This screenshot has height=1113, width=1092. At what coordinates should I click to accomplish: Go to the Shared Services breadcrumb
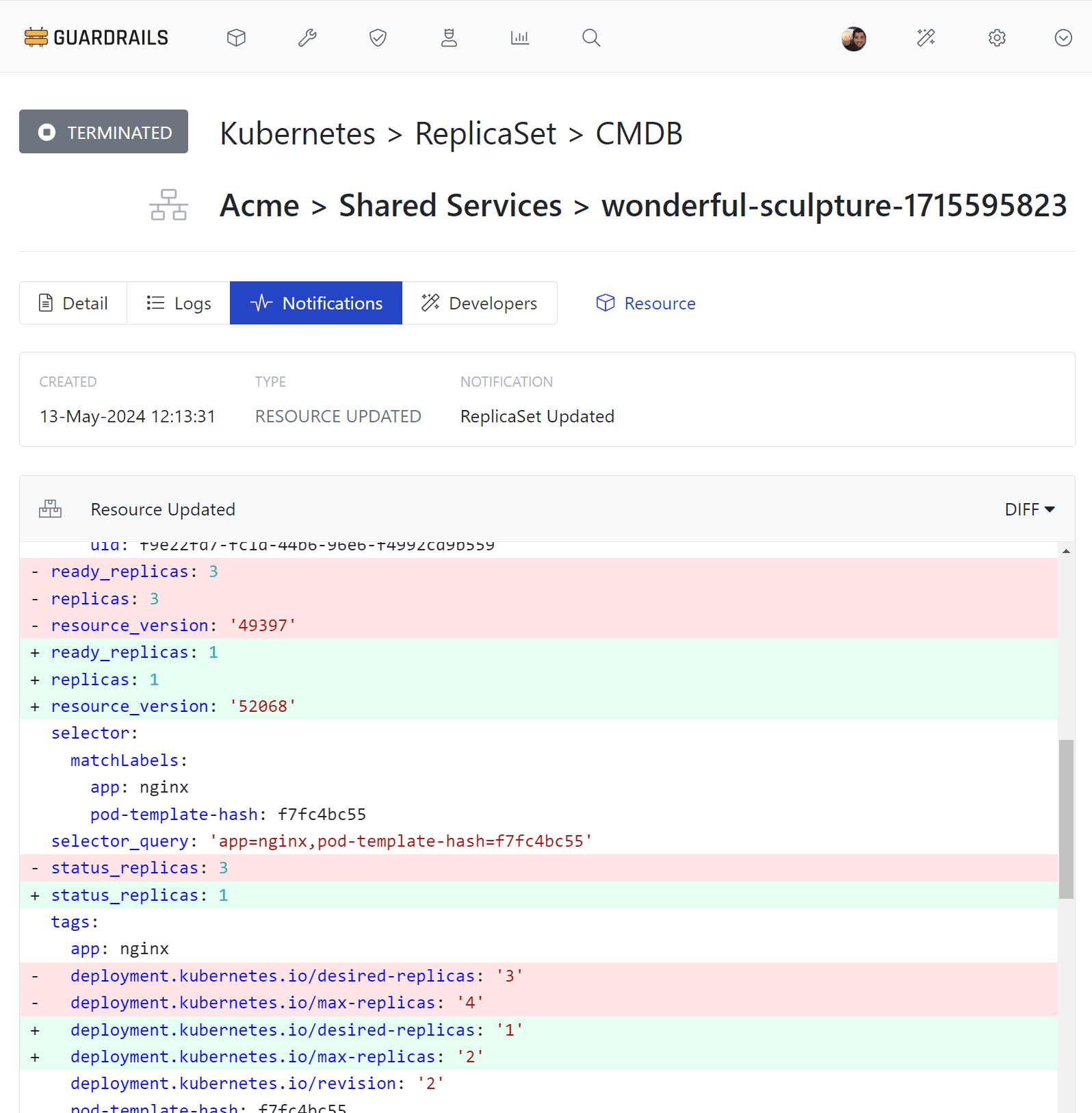point(450,205)
